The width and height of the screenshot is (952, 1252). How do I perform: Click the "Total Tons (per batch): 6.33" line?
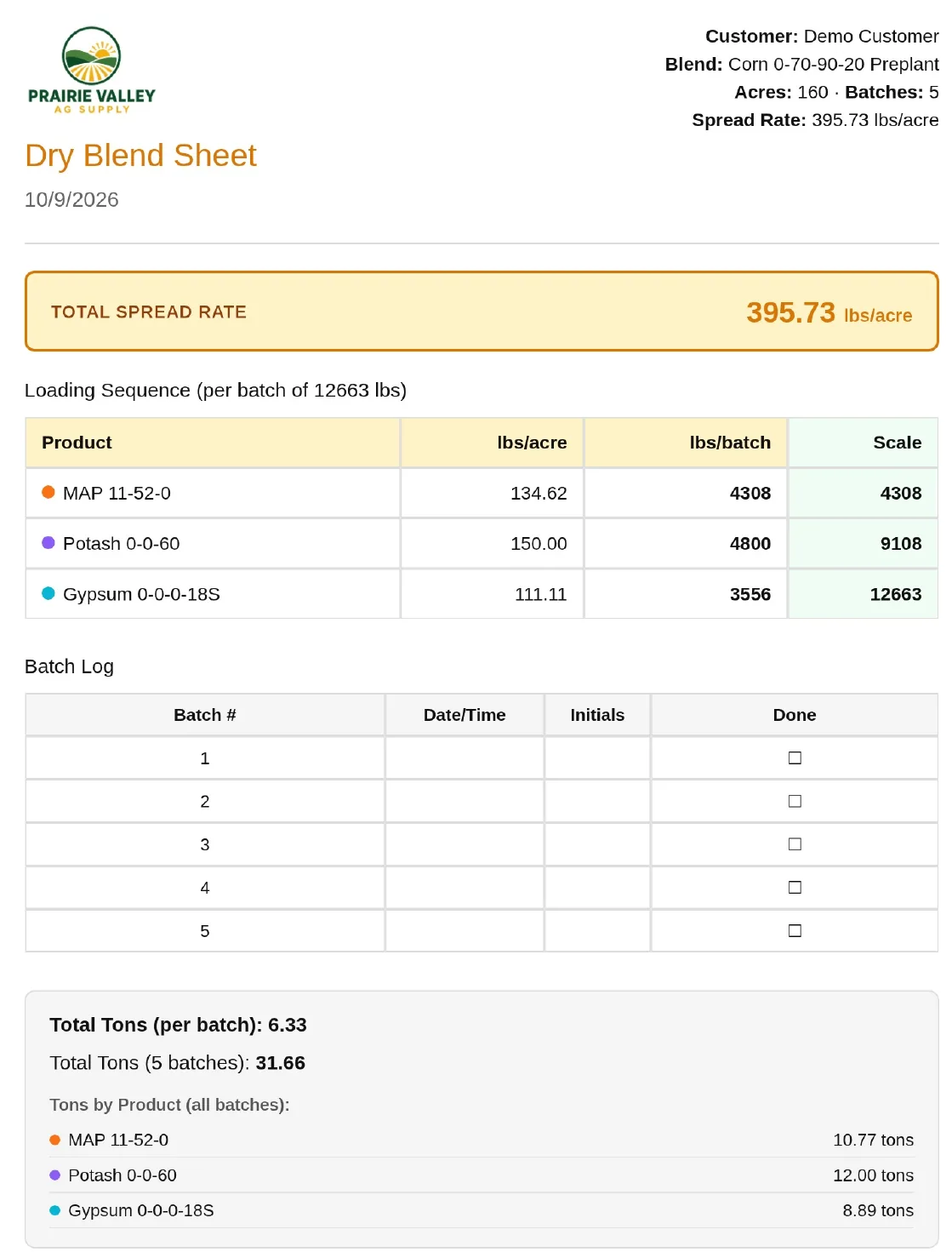178,1025
